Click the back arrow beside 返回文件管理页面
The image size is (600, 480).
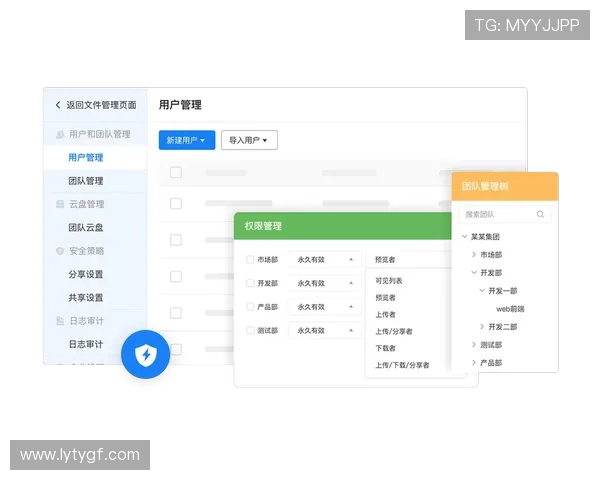[x=58, y=105]
